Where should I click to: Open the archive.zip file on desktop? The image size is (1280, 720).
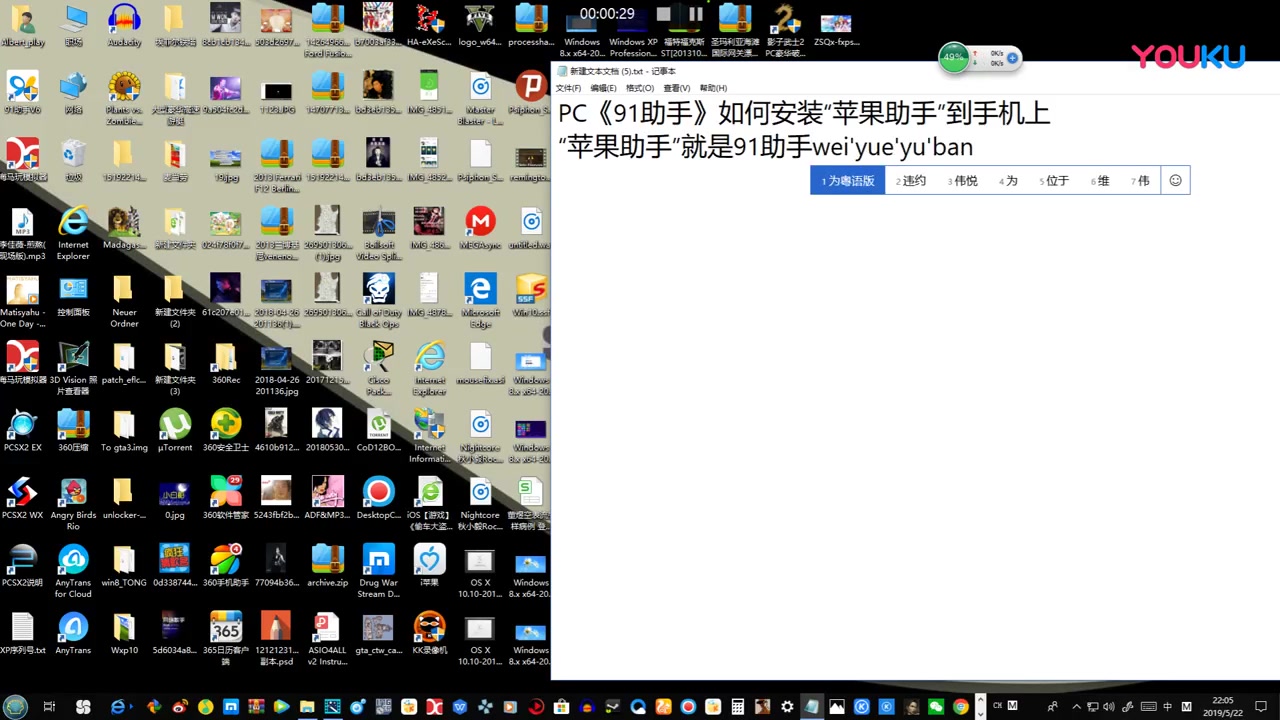[x=327, y=566]
